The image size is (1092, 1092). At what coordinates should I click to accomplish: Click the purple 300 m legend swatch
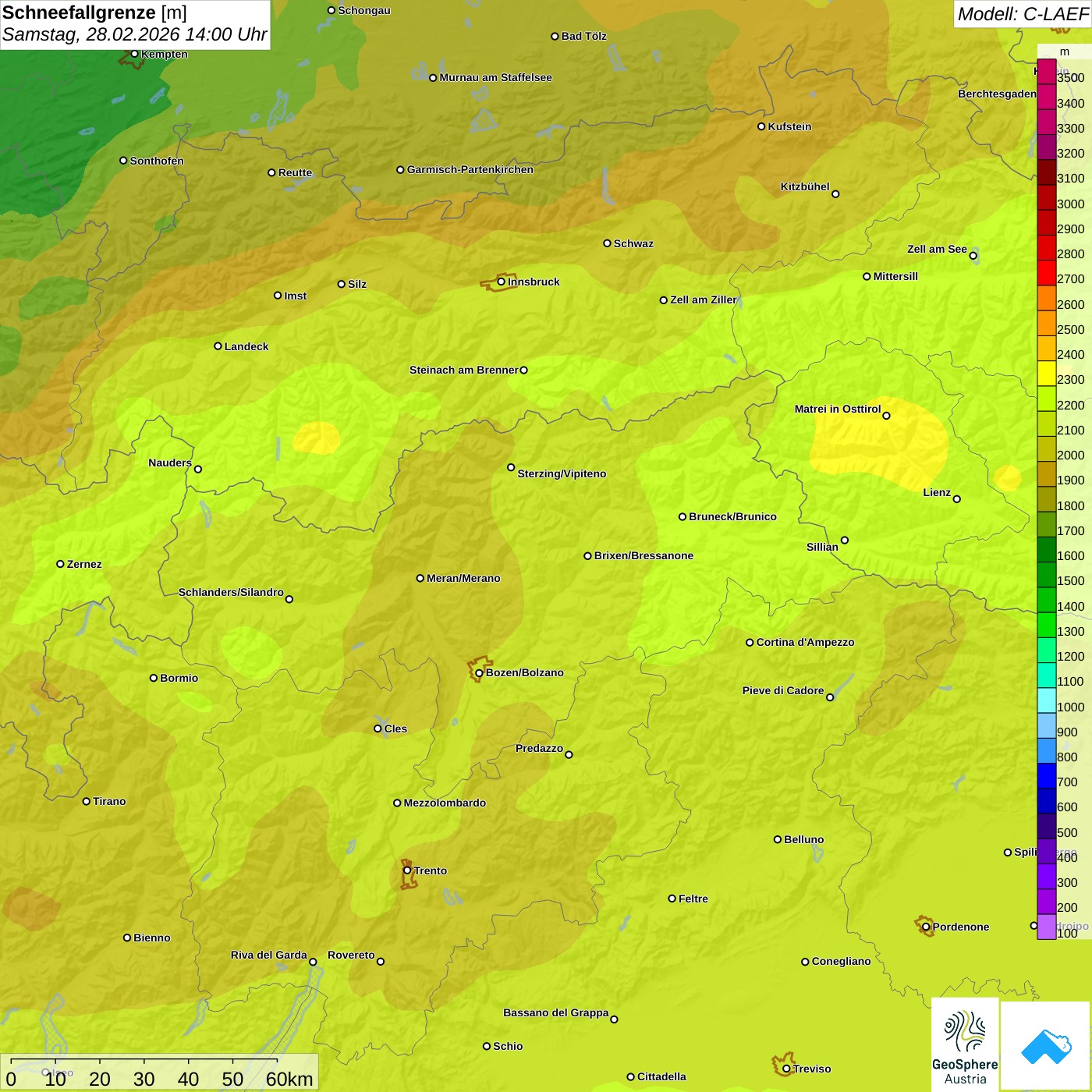click(1047, 877)
